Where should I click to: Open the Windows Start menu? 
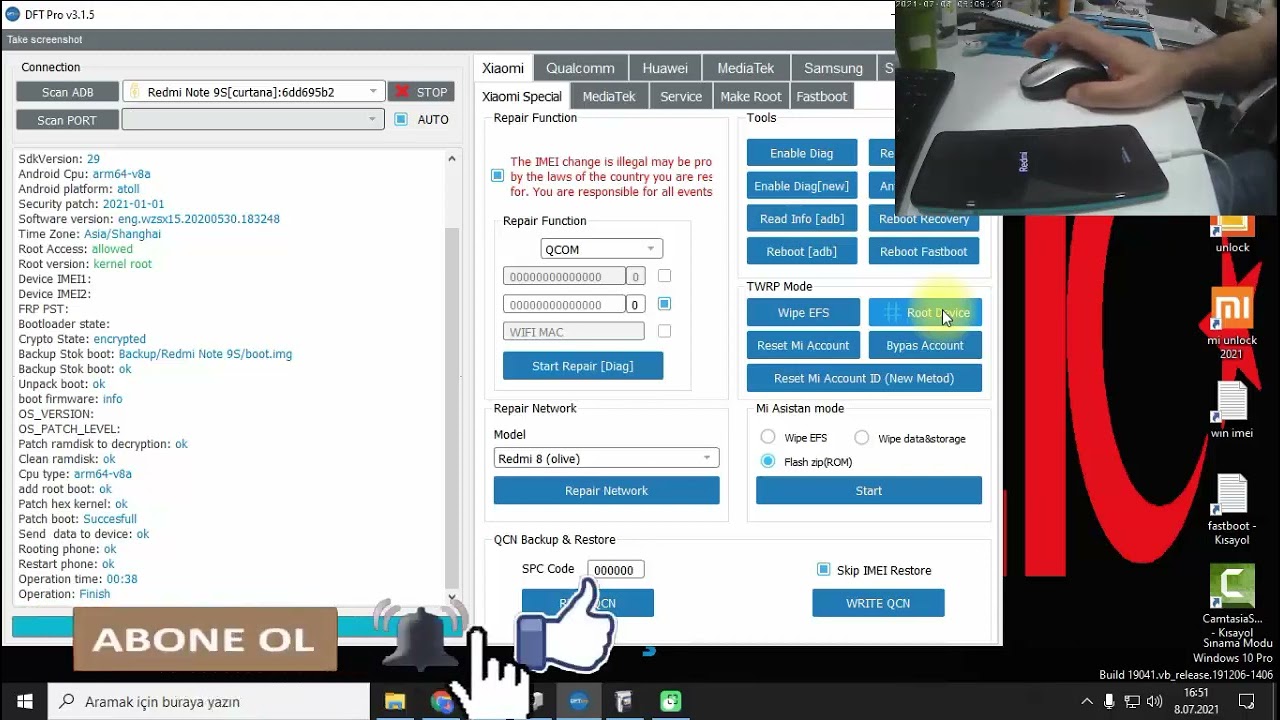[x=24, y=702]
